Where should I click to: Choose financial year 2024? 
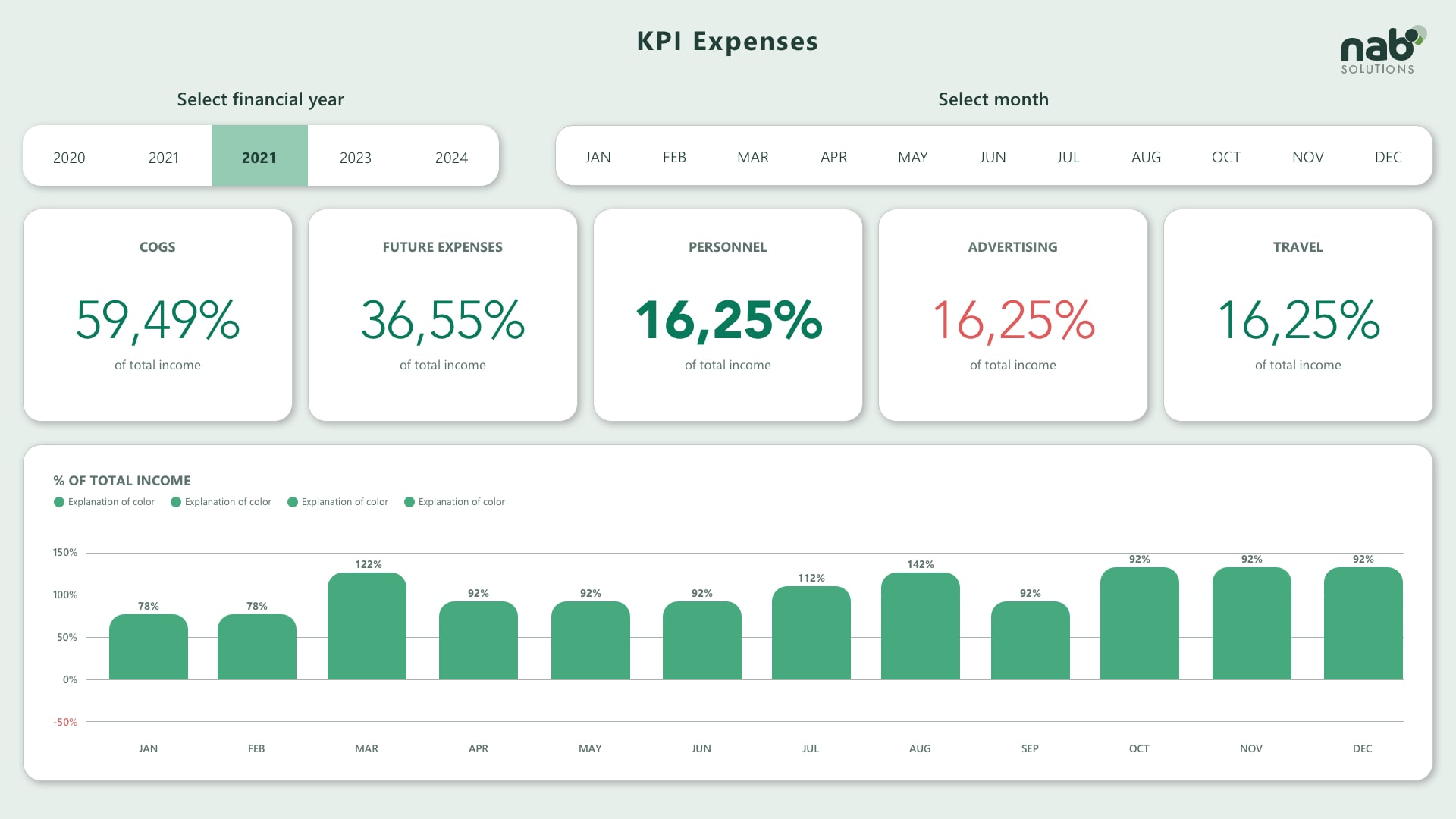coord(451,158)
